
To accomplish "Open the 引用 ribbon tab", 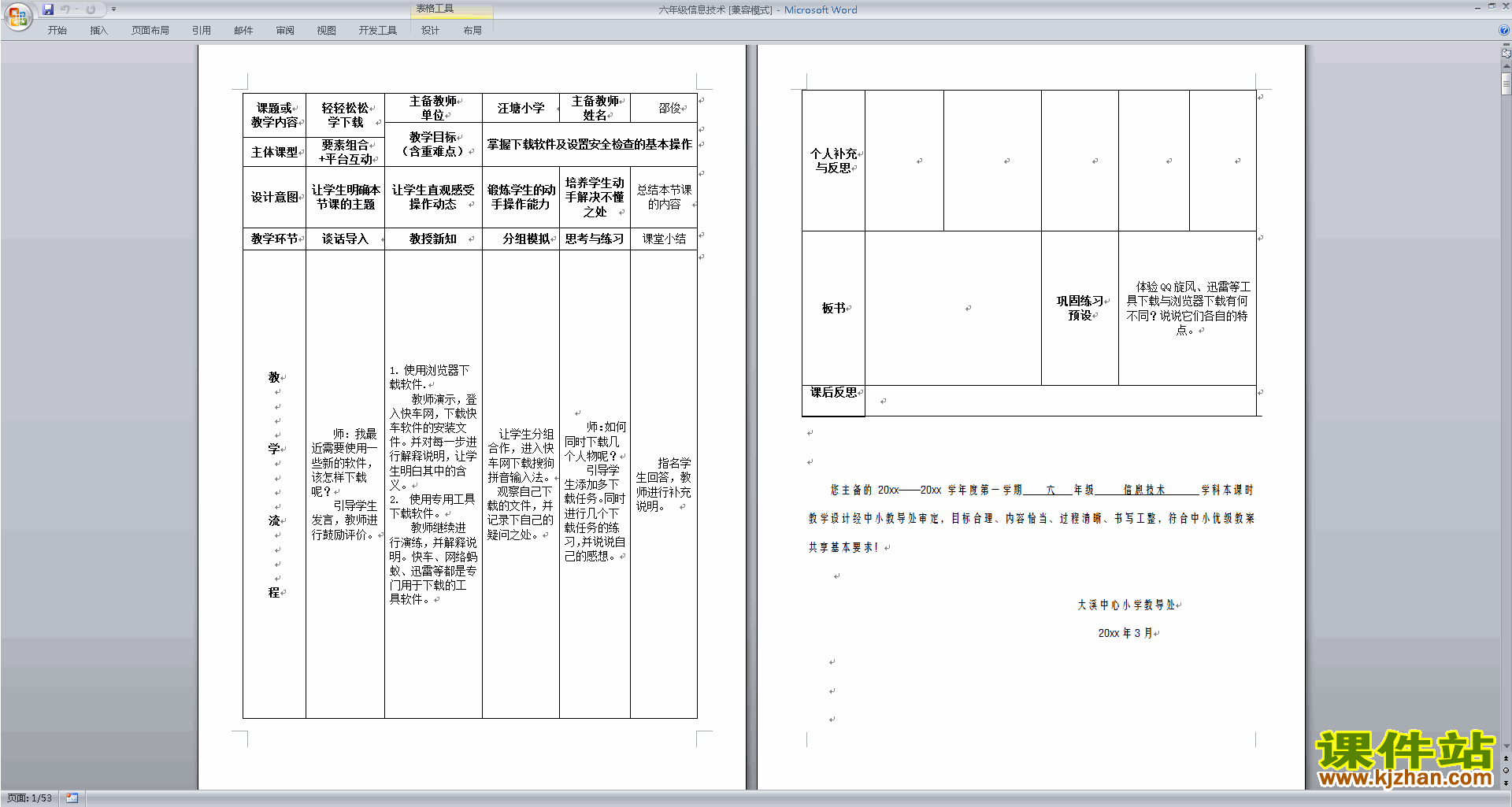I will click(x=202, y=30).
